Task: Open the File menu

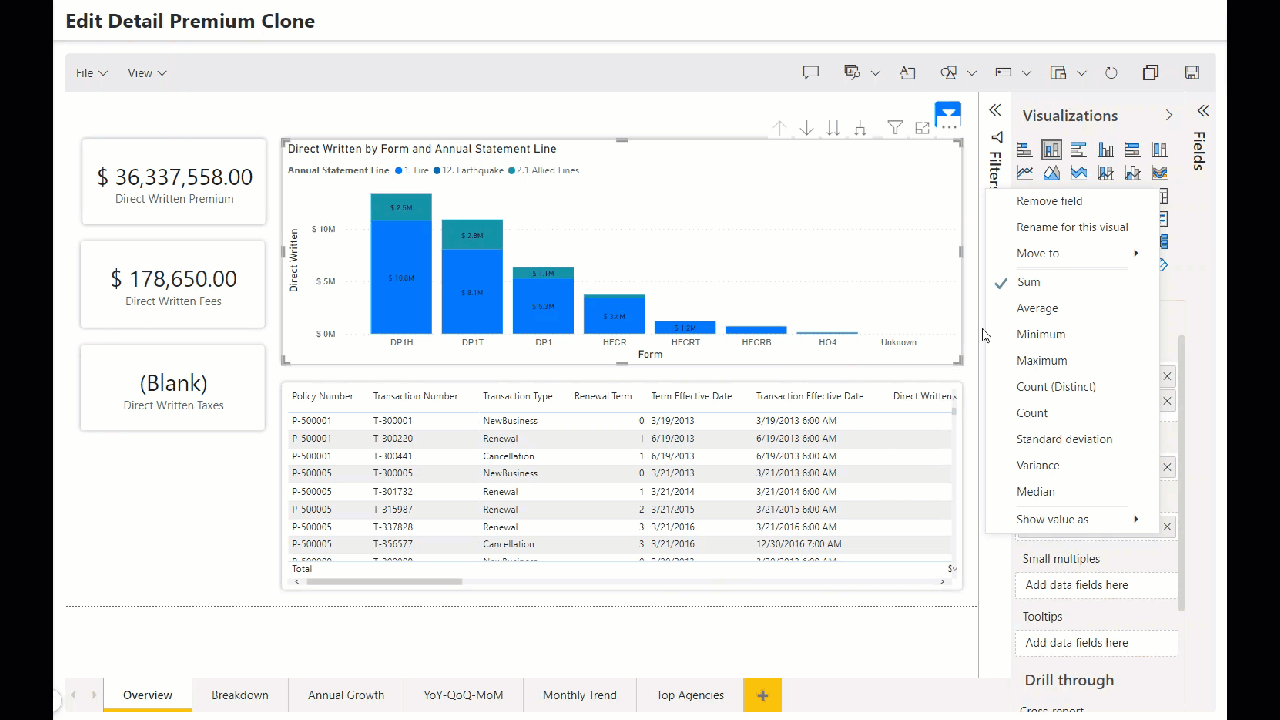Action: click(x=91, y=73)
